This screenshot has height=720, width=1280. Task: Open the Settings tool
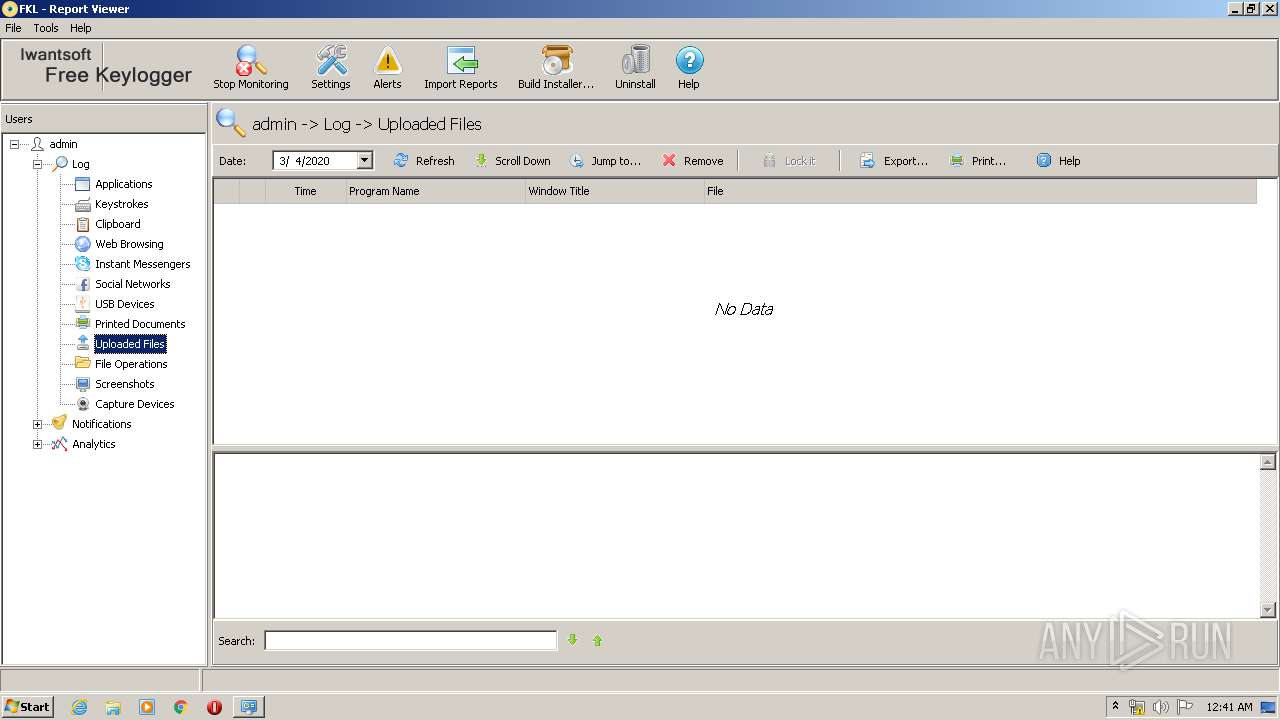pos(331,68)
